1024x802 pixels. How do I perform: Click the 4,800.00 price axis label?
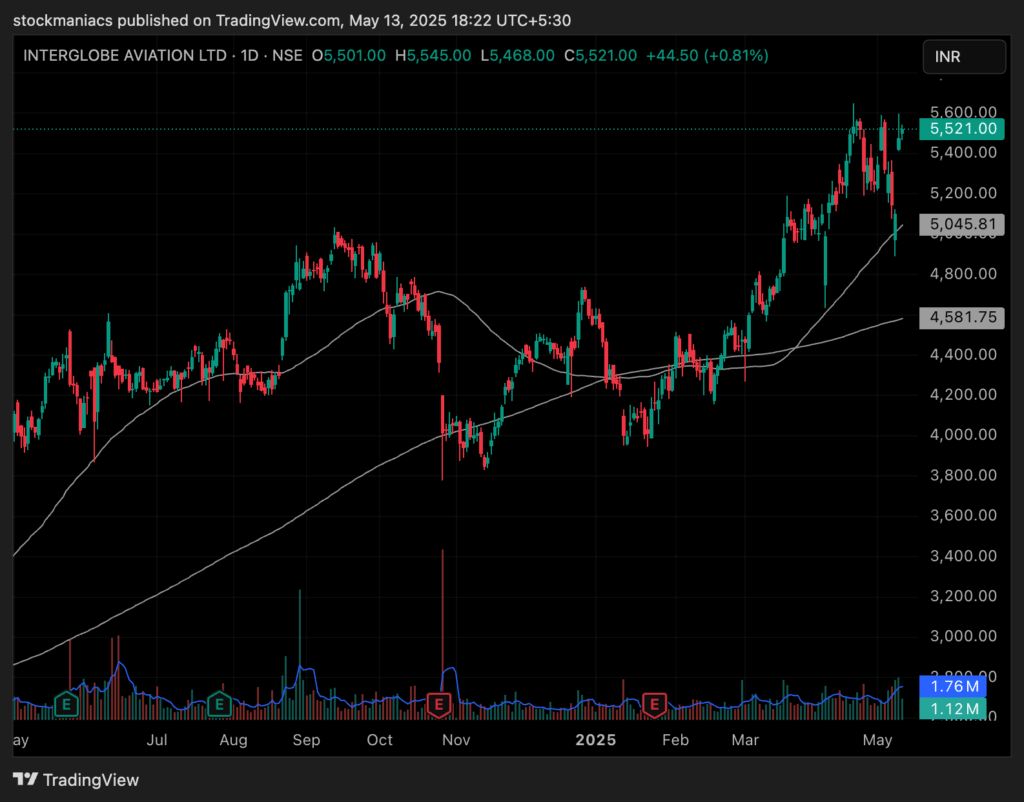(963, 274)
